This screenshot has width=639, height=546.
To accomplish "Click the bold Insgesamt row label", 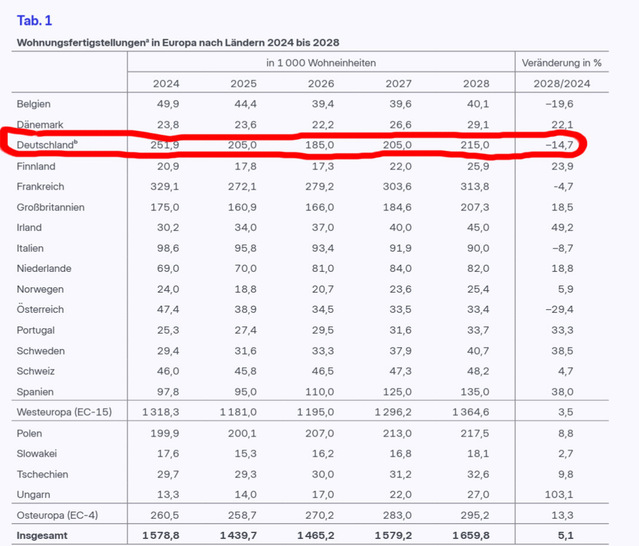I will click(44, 537).
